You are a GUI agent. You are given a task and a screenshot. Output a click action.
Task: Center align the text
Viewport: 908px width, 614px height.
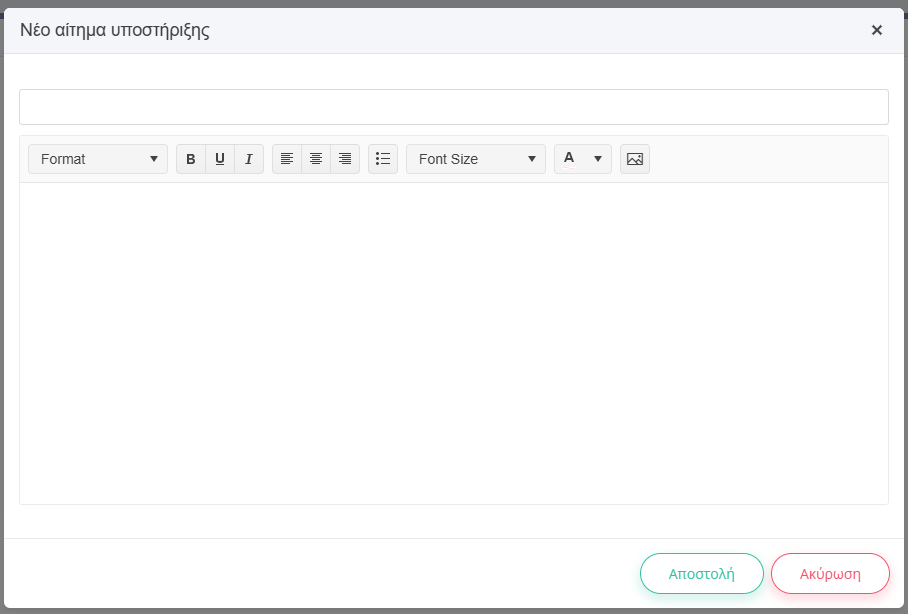coord(316,159)
